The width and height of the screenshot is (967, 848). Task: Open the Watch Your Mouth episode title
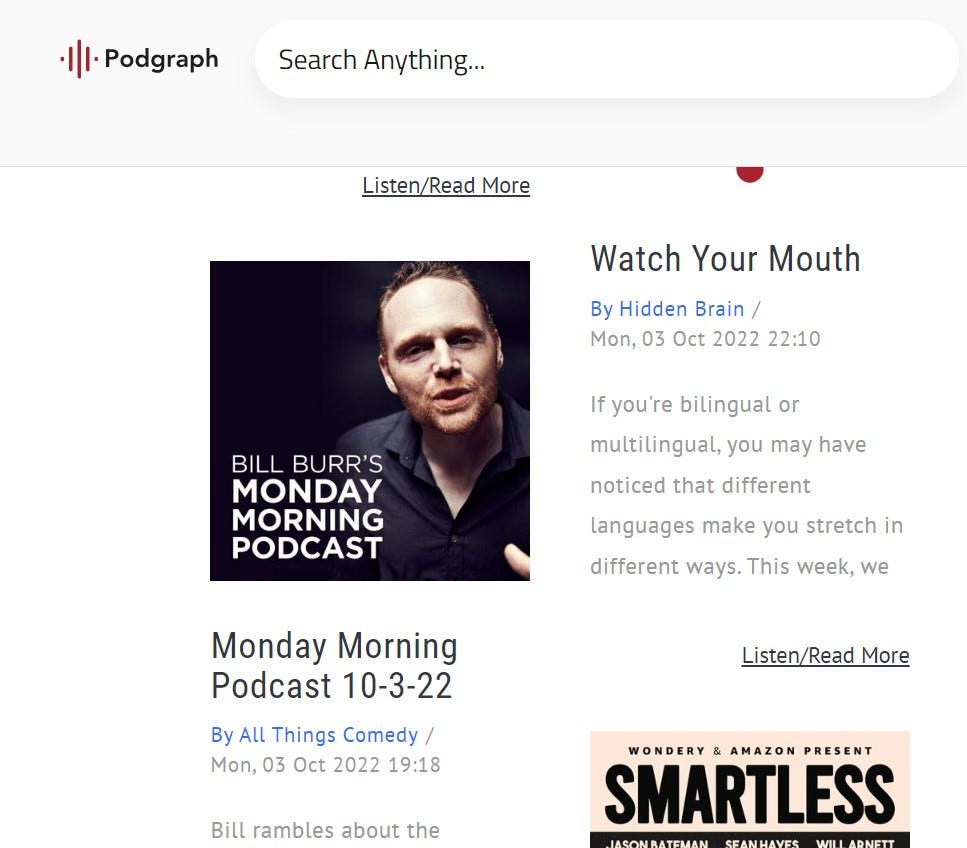pos(725,258)
